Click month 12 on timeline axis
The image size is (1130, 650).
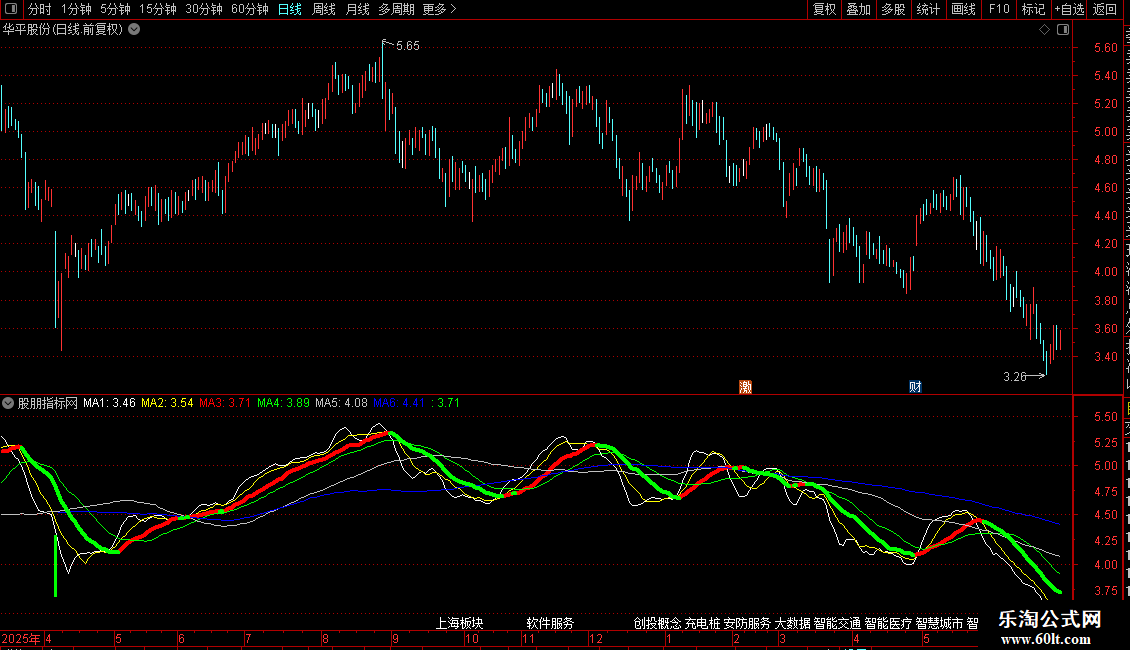click(x=595, y=638)
